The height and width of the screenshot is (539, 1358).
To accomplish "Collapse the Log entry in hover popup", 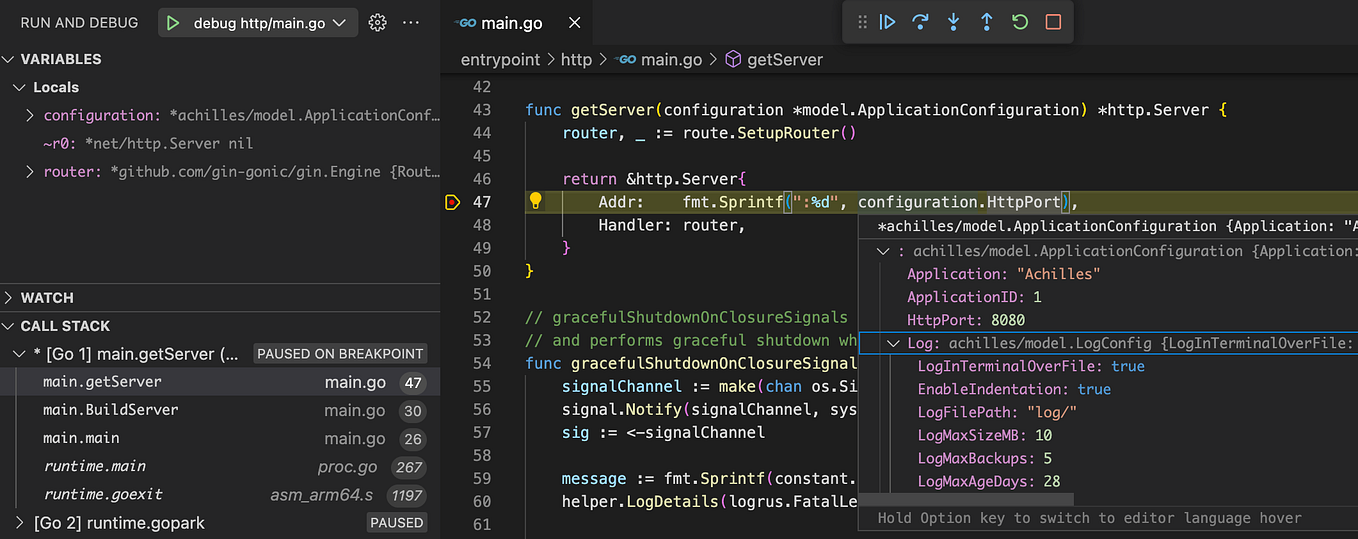I will pyautogui.click(x=894, y=343).
